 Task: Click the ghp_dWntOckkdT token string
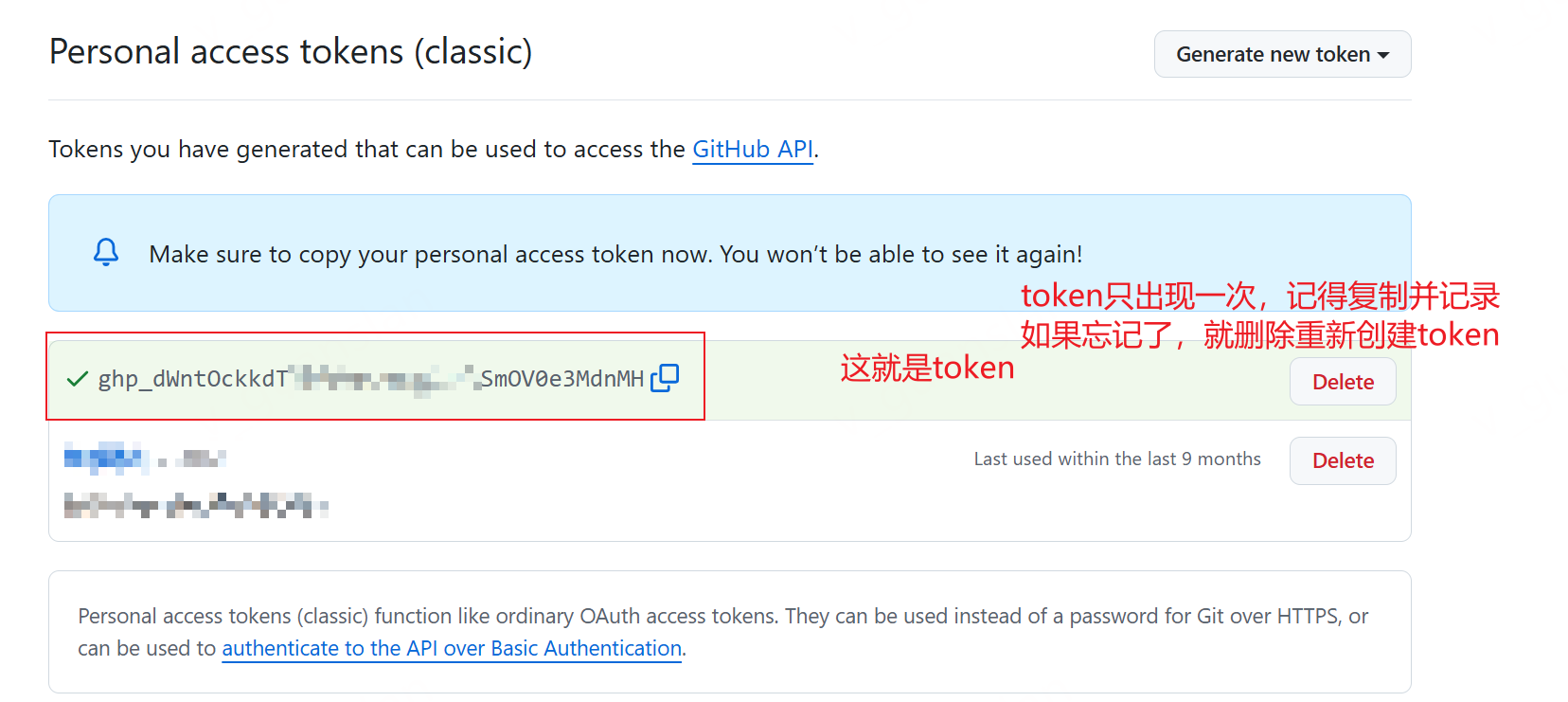(x=371, y=379)
